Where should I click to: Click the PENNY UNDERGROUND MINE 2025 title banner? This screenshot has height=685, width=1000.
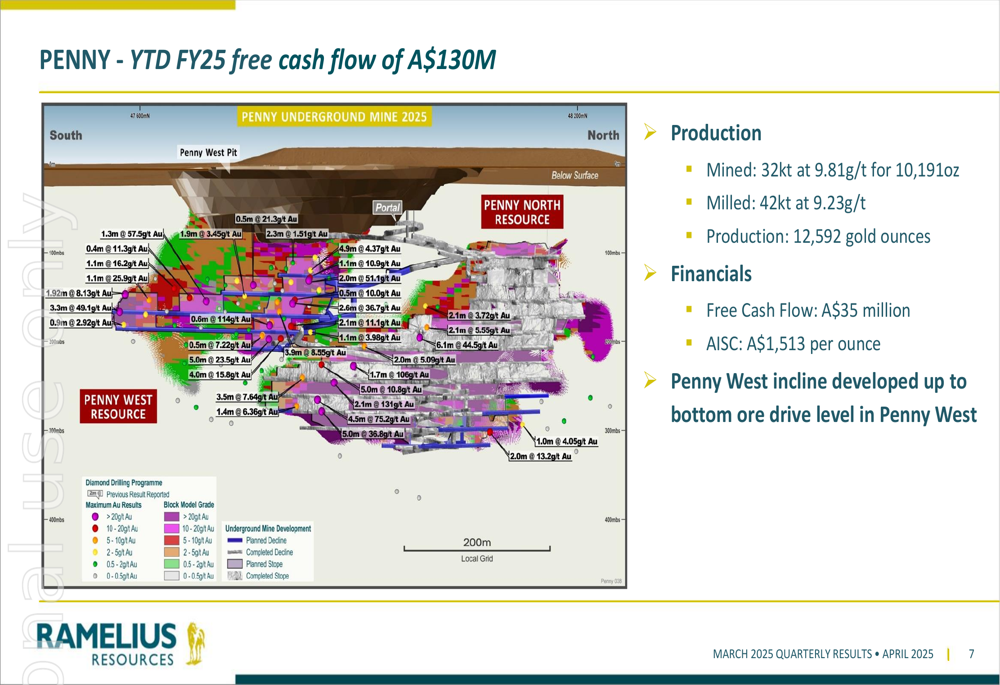pos(334,117)
